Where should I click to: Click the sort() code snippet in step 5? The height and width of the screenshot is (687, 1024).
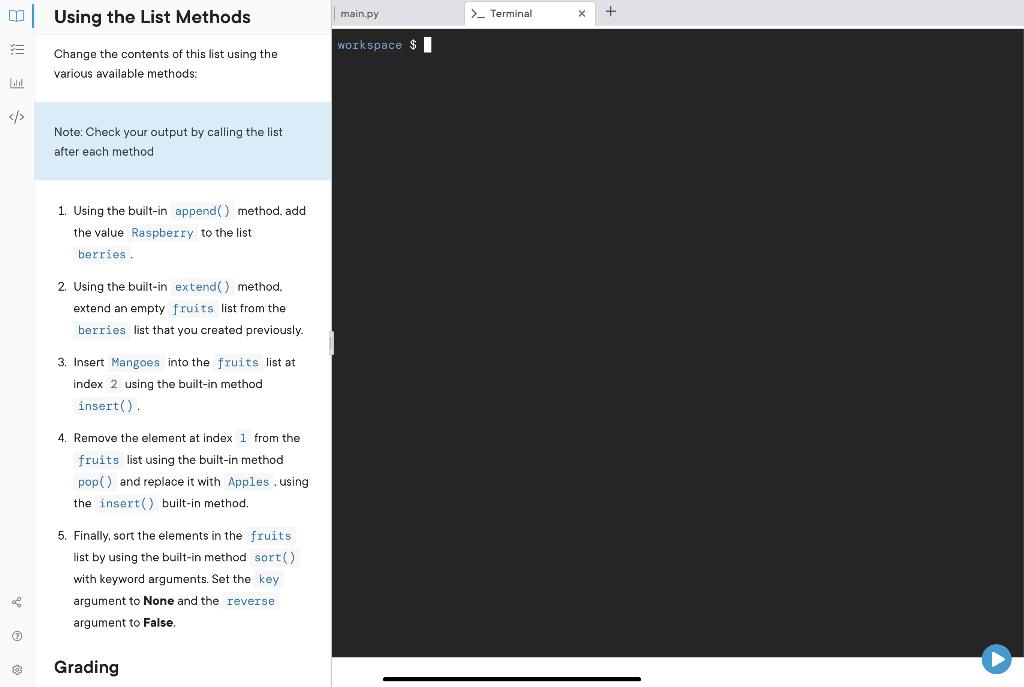274,557
